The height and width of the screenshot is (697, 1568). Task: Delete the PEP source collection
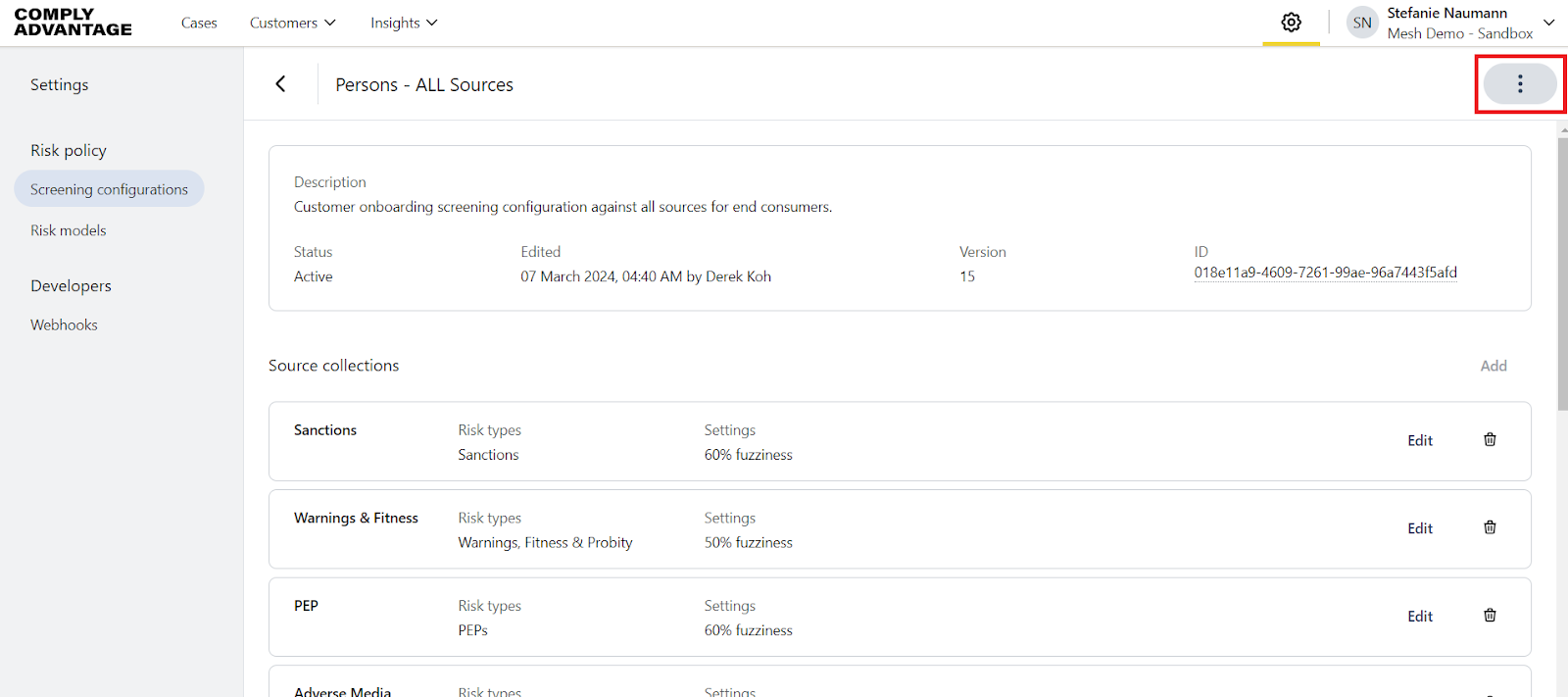pos(1490,616)
